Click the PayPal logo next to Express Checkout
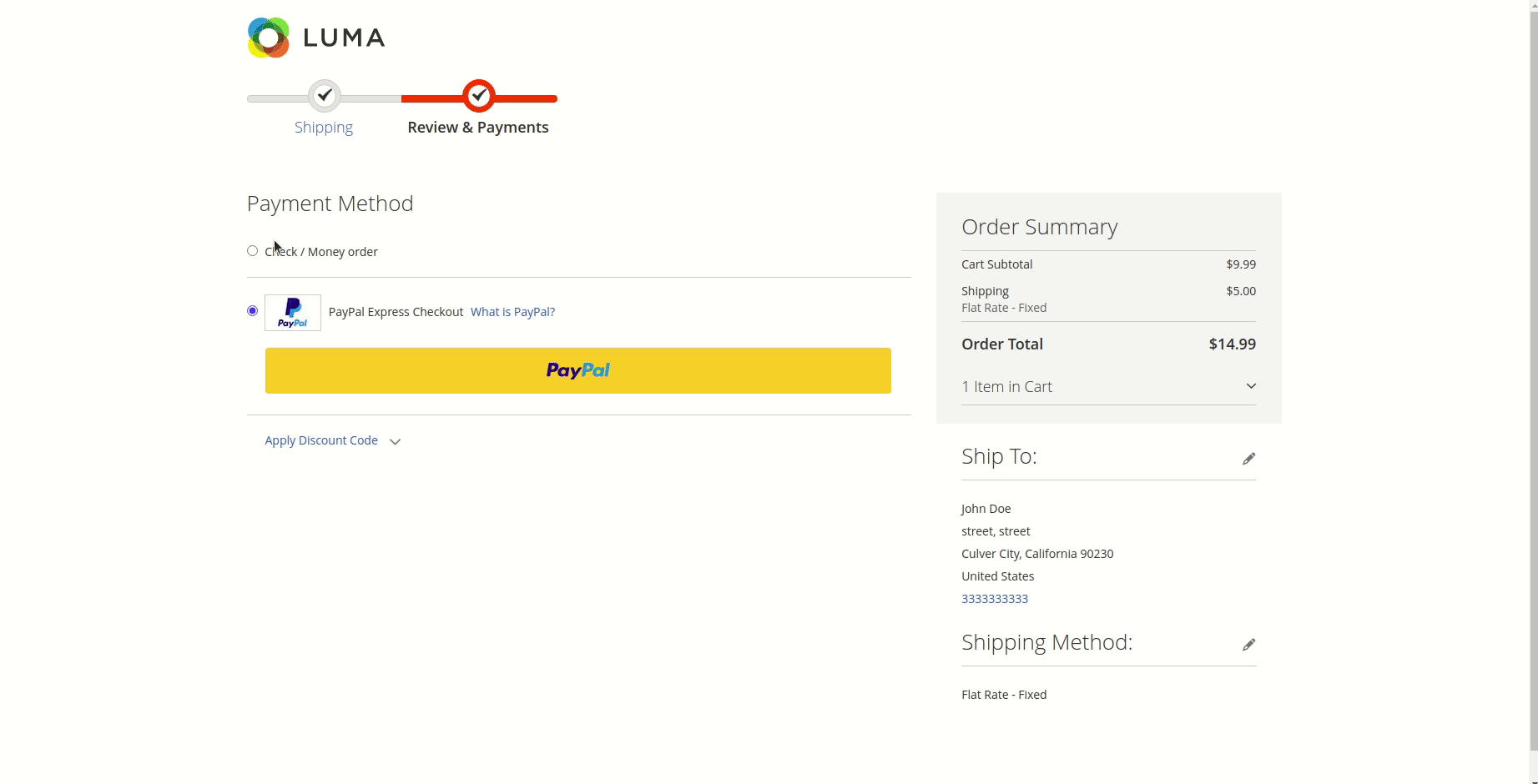1538x784 pixels. coord(292,312)
